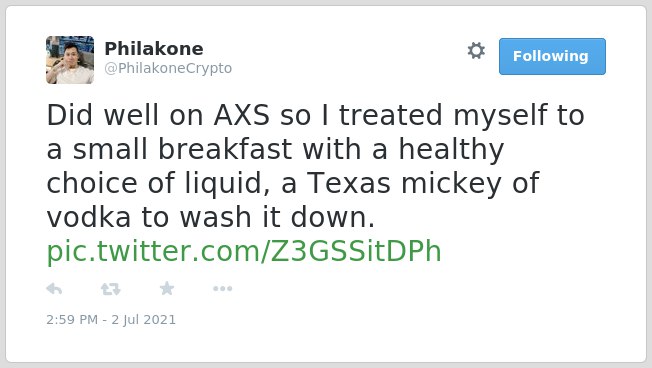Toggle retweet with the arrows icon
This screenshot has height=368, width=652.
pos(111,289)
